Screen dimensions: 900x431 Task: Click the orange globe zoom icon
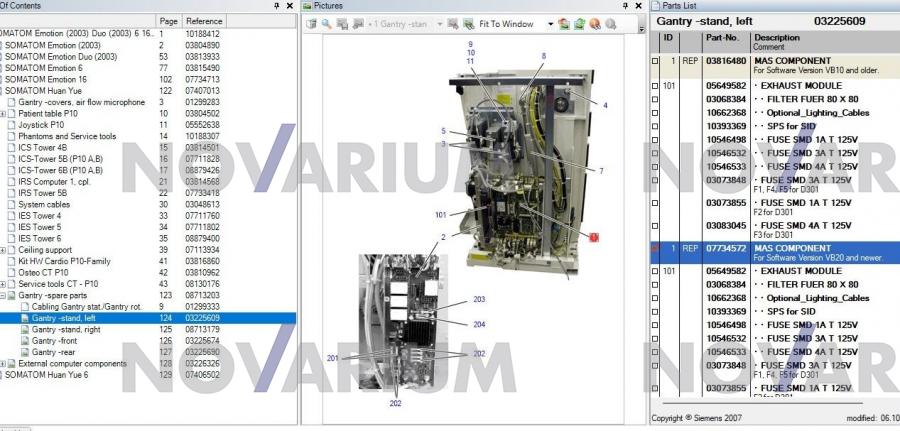pos(597,24)
